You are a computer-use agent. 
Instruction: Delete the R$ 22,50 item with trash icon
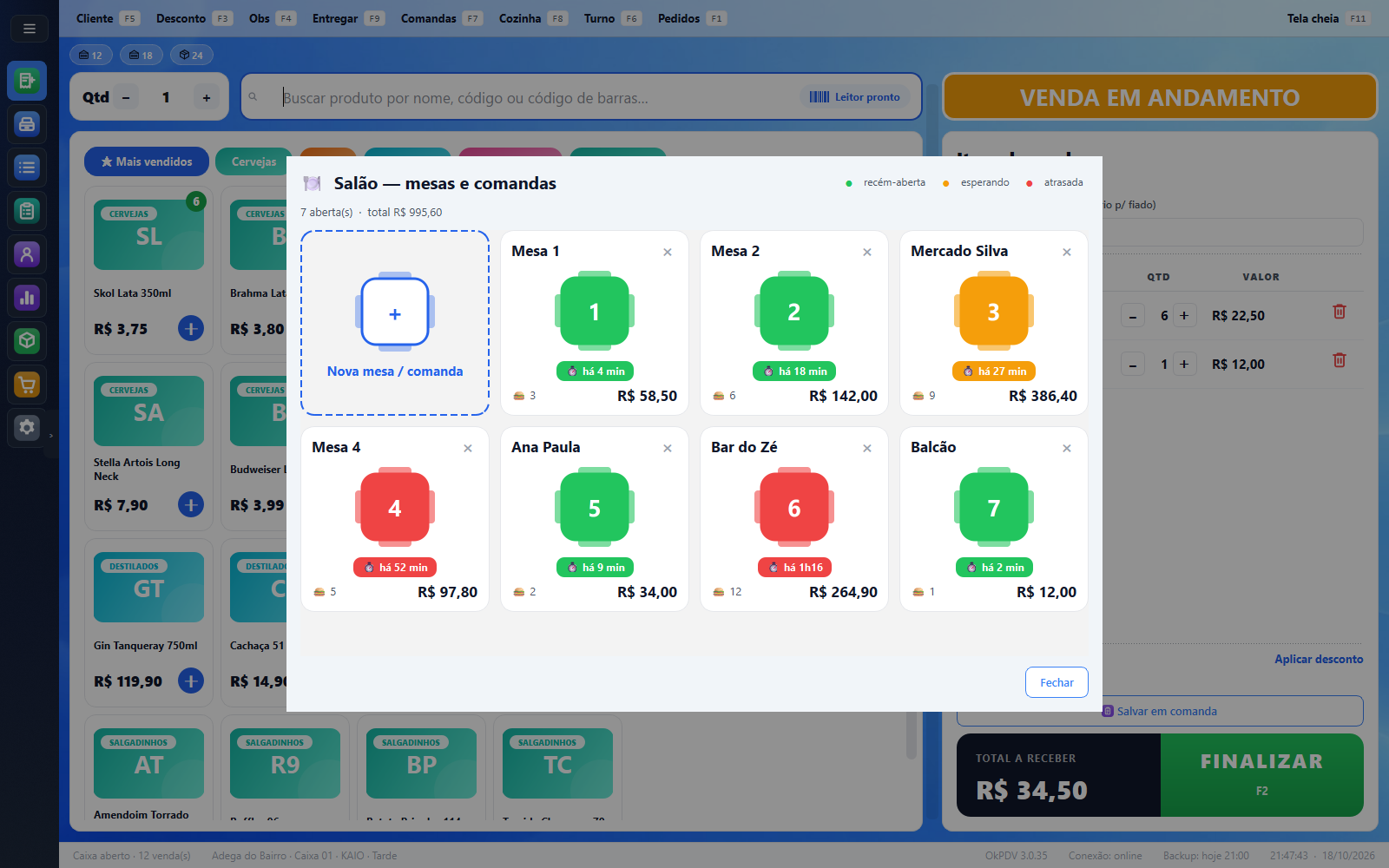[1340, 312]
